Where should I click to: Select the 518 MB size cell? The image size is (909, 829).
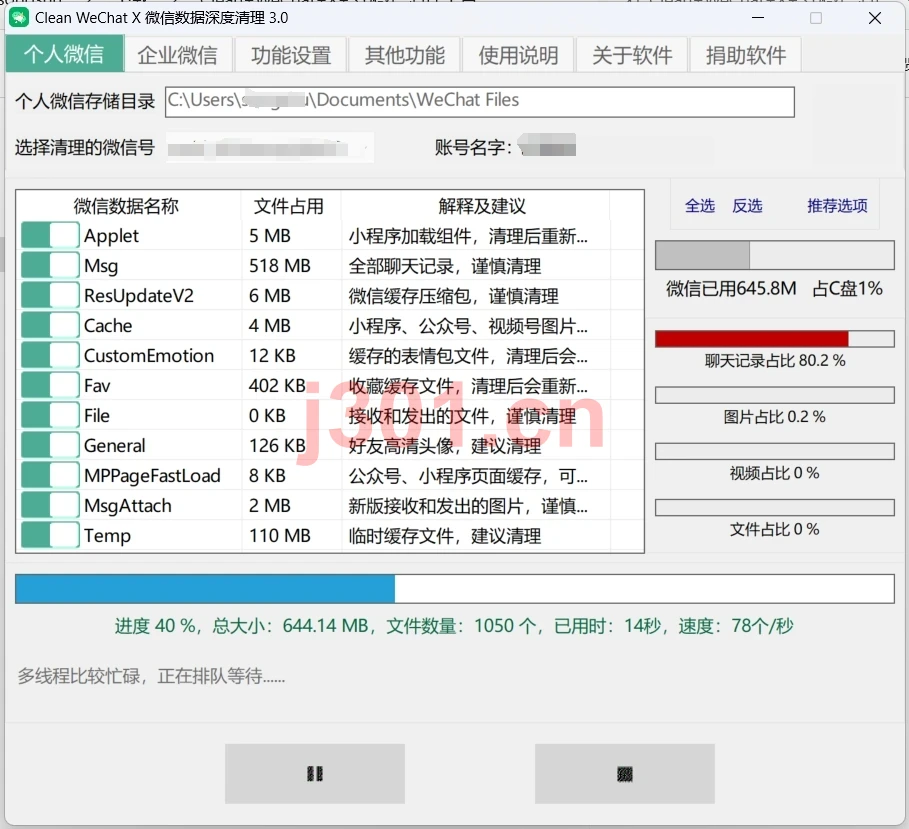point(280,266)
